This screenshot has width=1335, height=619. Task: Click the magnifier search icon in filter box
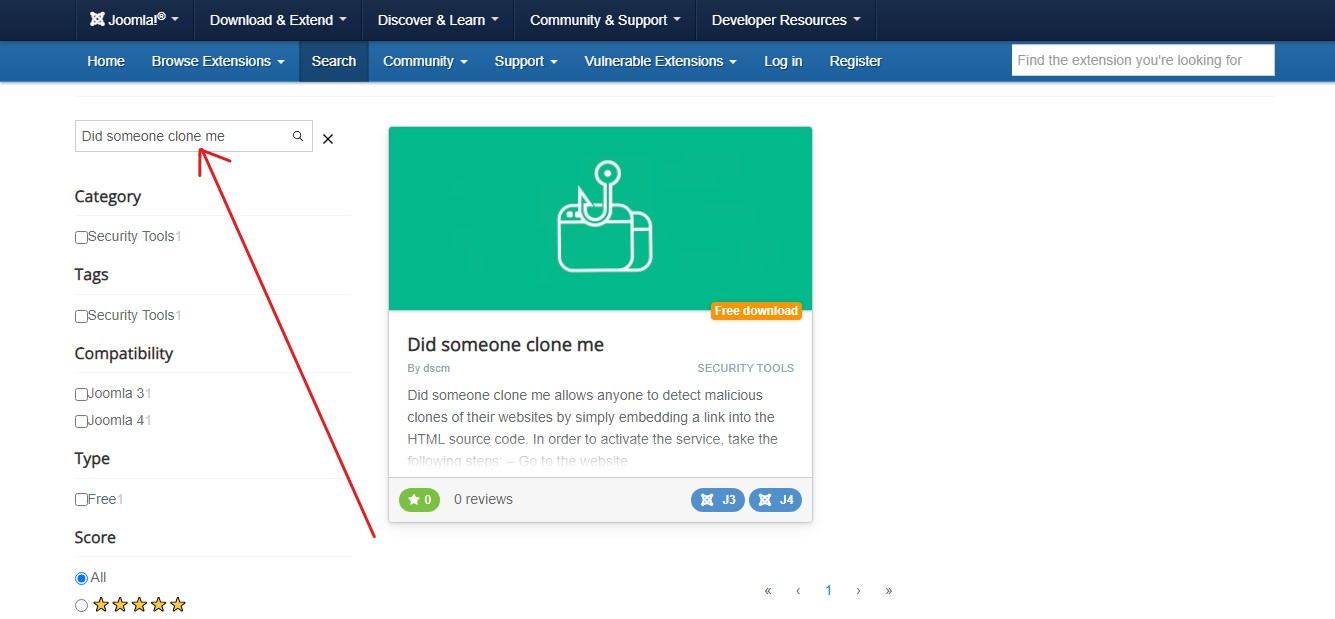297,136
